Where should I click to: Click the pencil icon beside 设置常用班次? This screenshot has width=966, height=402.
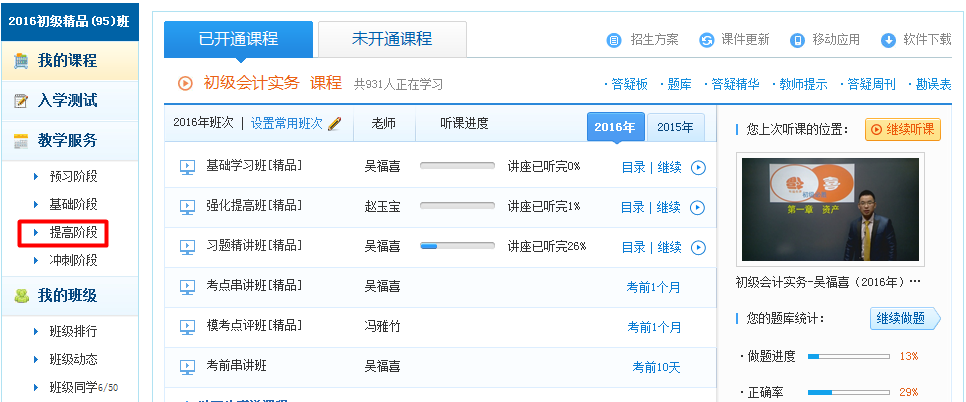(x=334, y=124)
